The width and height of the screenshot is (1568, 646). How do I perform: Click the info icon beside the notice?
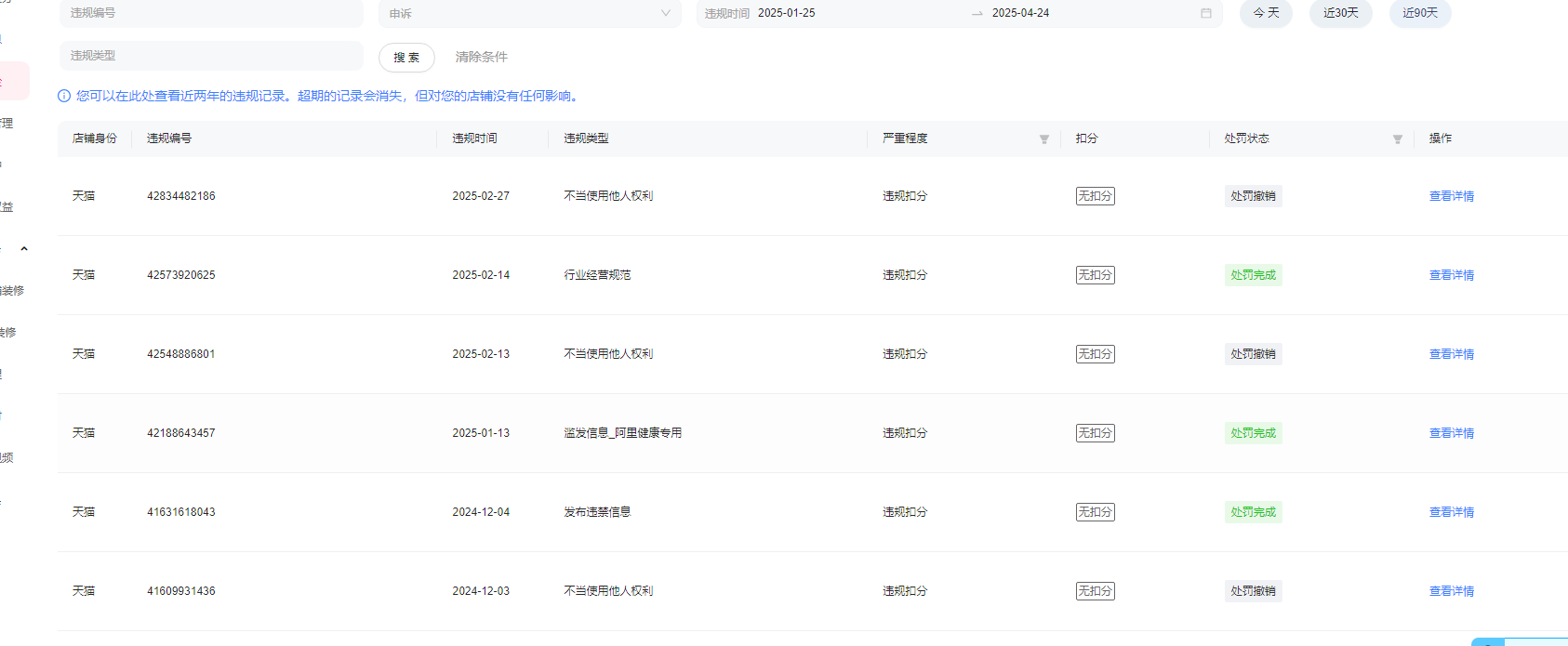point(64,96)
